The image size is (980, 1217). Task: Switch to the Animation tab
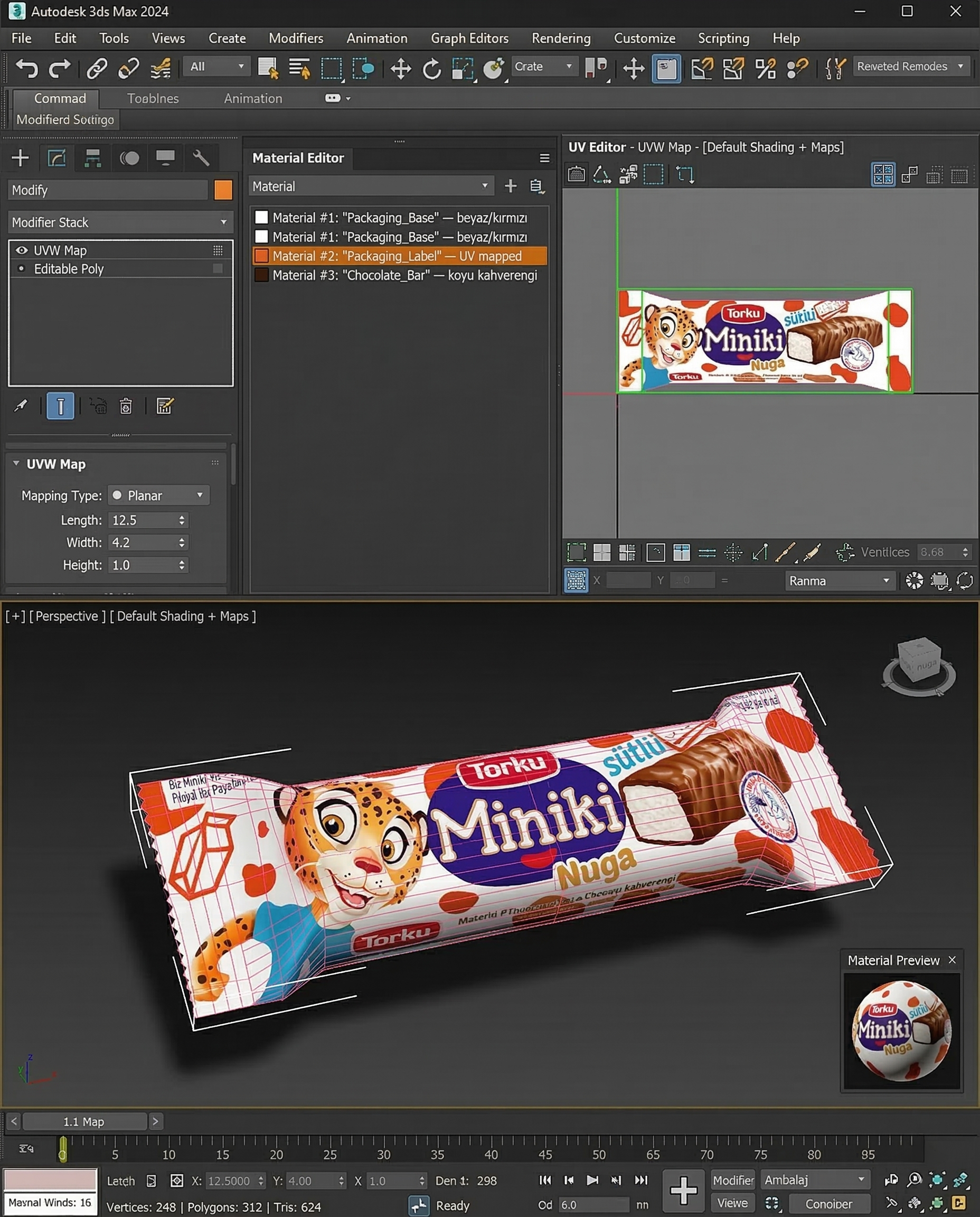[252, 98]
